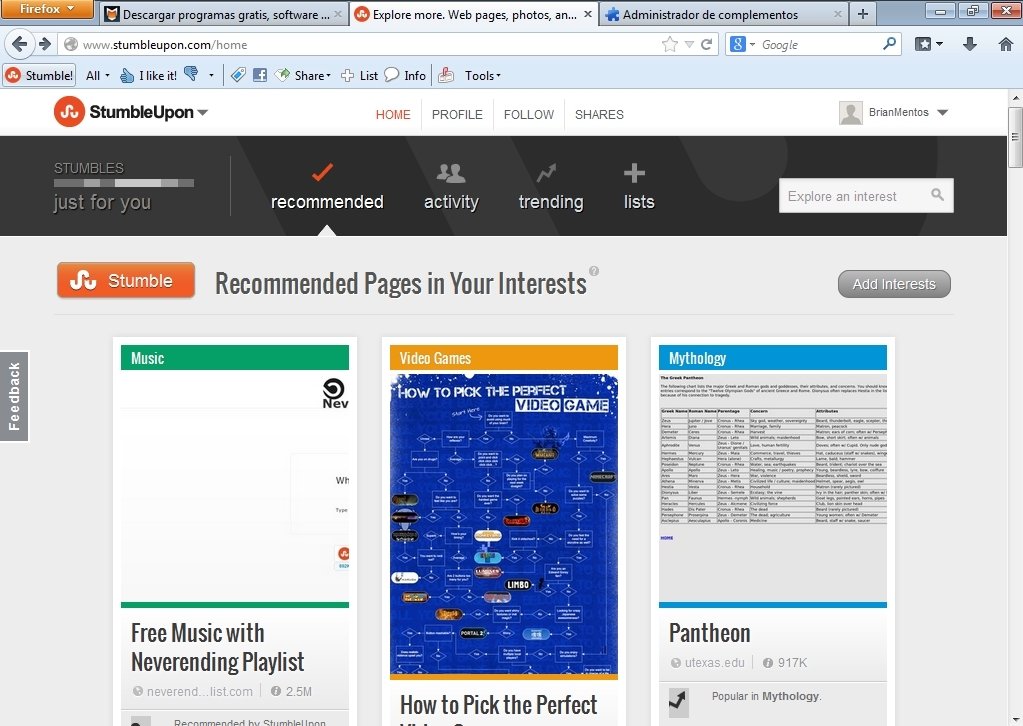Screen dimensions: 1023x726
Task: Click the Google search magnifier icon
Action: point(889,44)
